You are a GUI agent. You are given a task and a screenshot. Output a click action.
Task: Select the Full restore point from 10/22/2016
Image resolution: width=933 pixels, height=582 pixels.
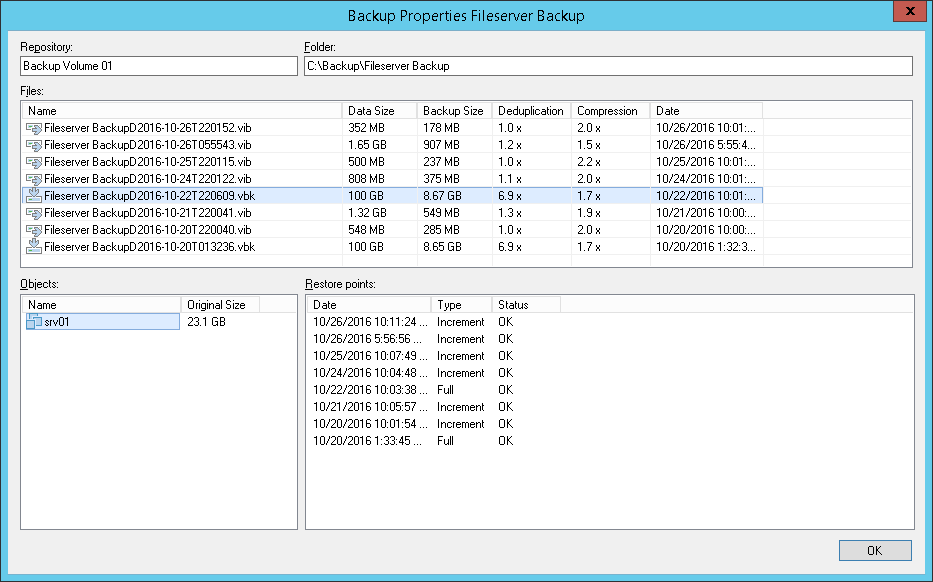pyautogui.click(x=370, y=389)
